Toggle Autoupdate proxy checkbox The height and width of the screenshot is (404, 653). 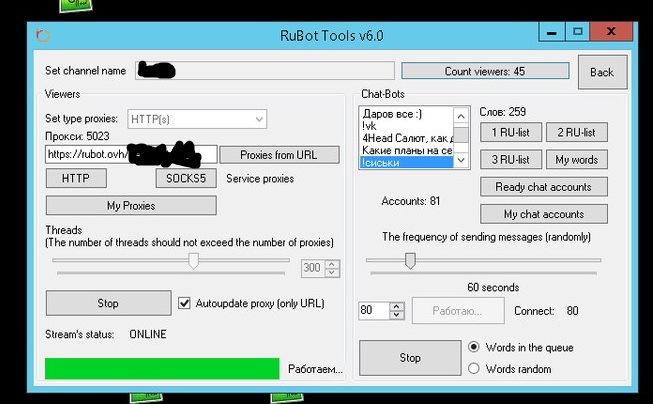(184, 303)
